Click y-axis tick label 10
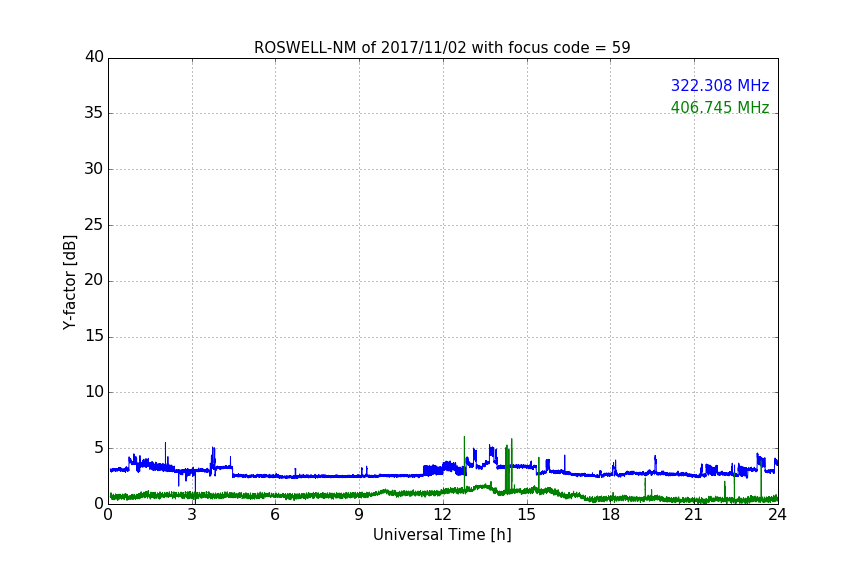 pos(94,392)
